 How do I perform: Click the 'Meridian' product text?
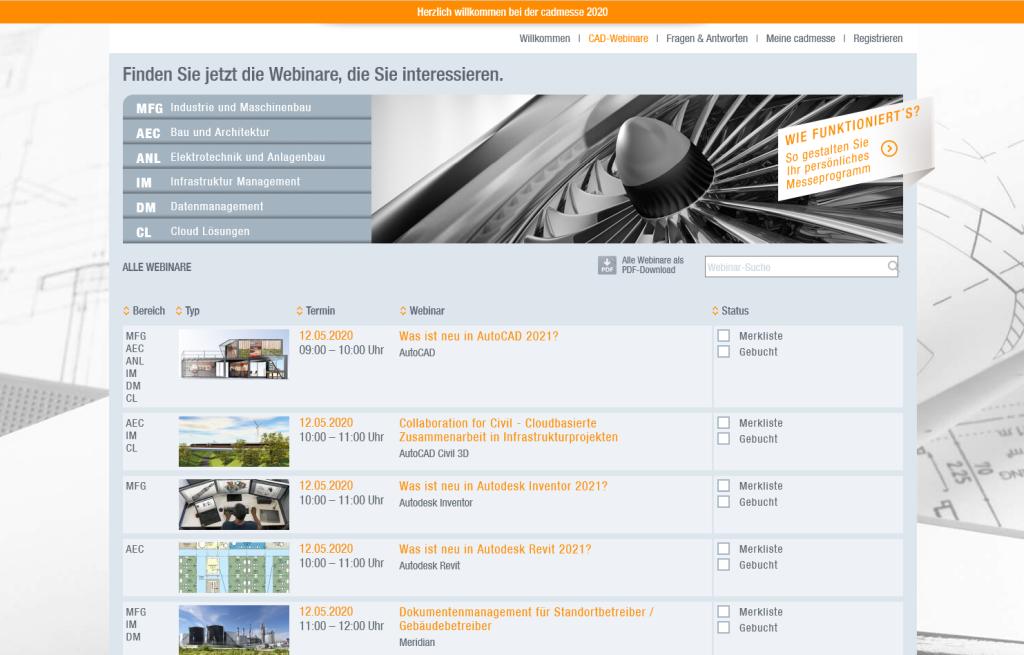pos(417,643)
